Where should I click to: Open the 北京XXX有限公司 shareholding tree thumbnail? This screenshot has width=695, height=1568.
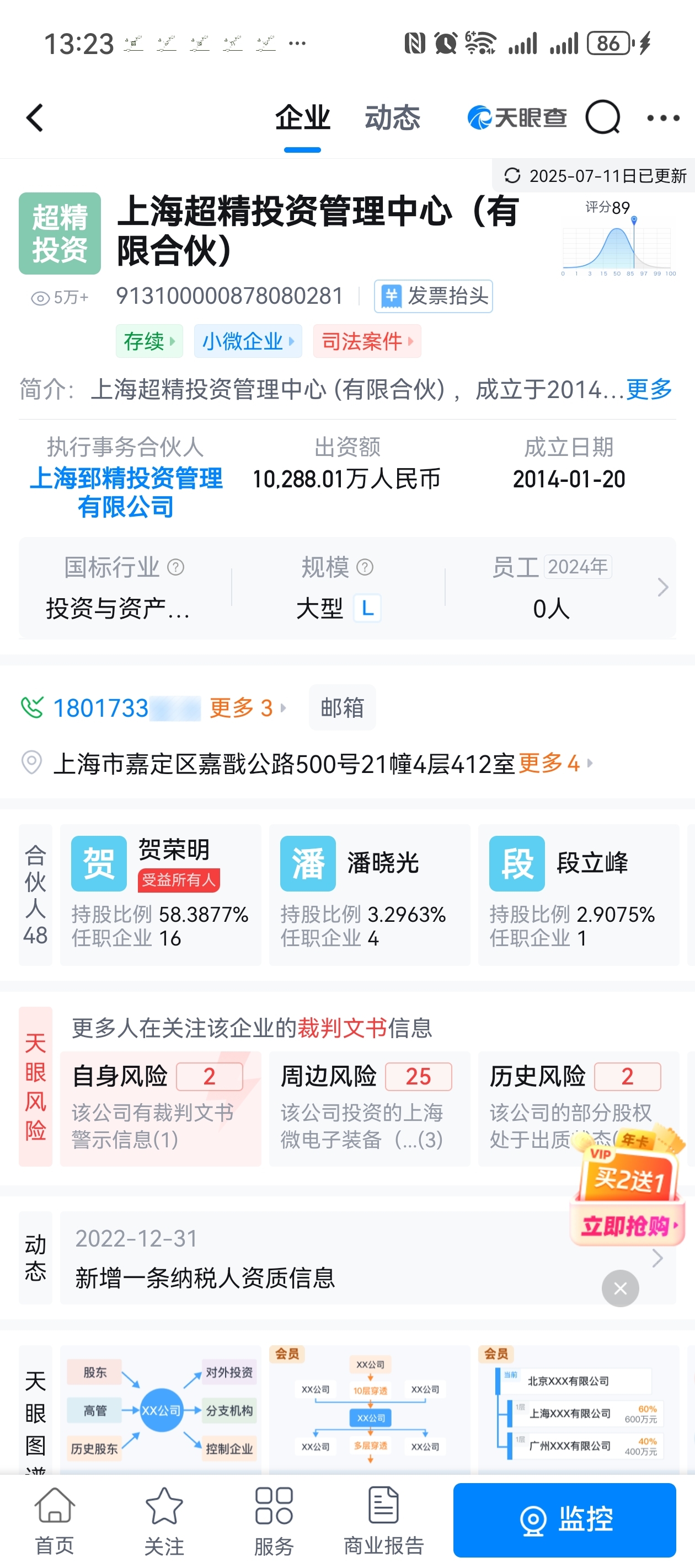579,1410
